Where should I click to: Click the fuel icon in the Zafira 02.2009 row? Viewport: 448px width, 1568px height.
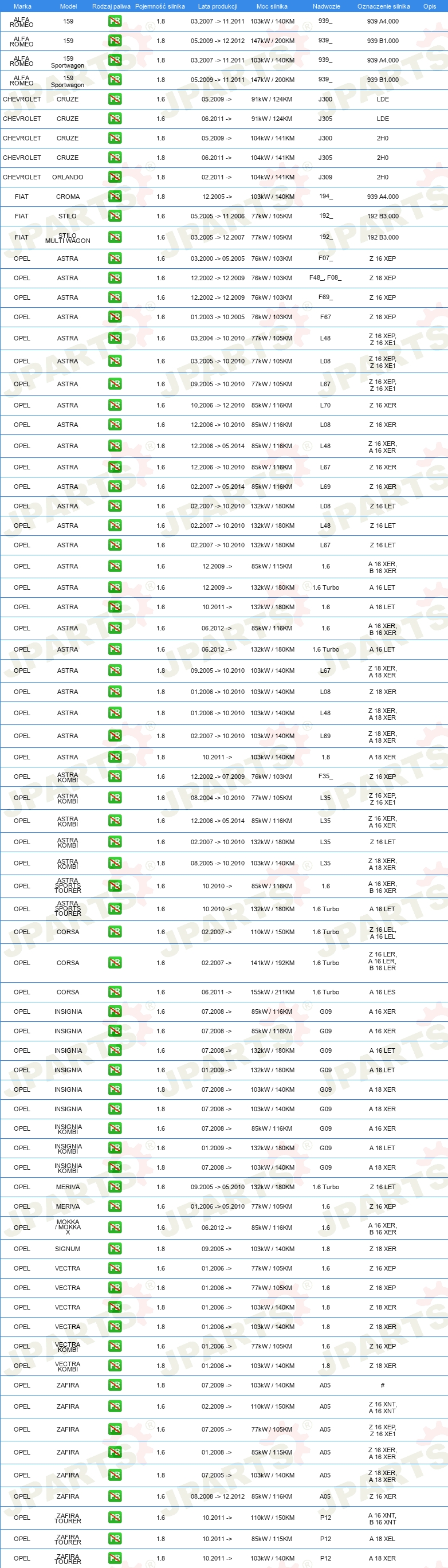tap(115, 1406)
